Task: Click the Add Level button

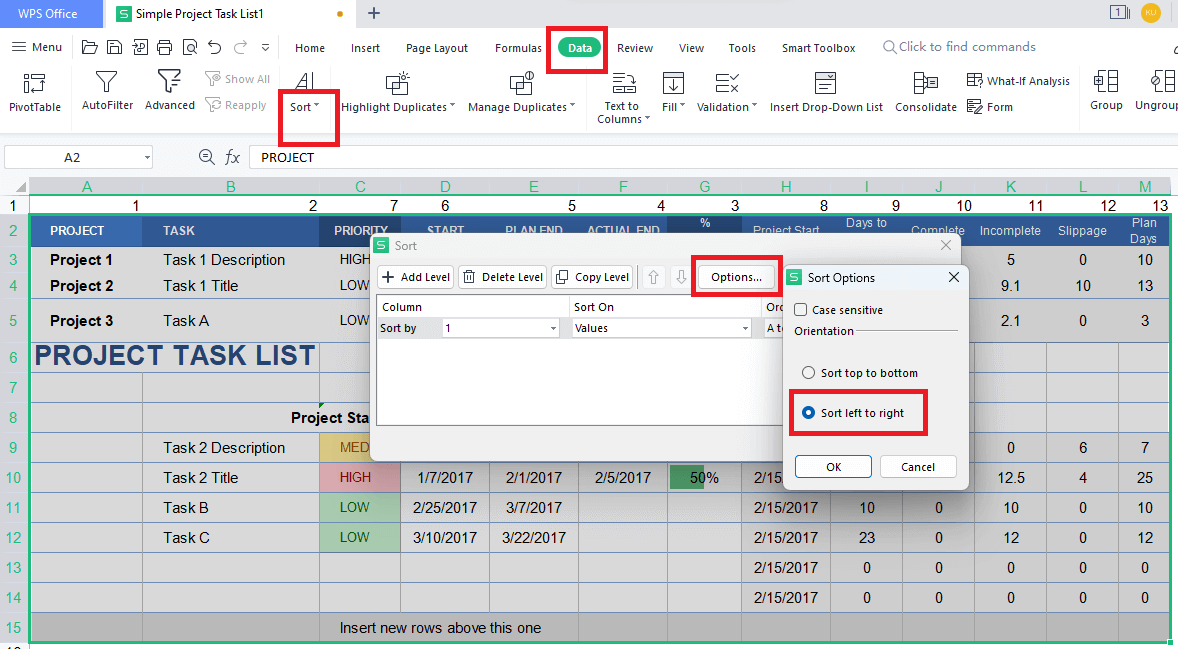Action: [416, 277]
